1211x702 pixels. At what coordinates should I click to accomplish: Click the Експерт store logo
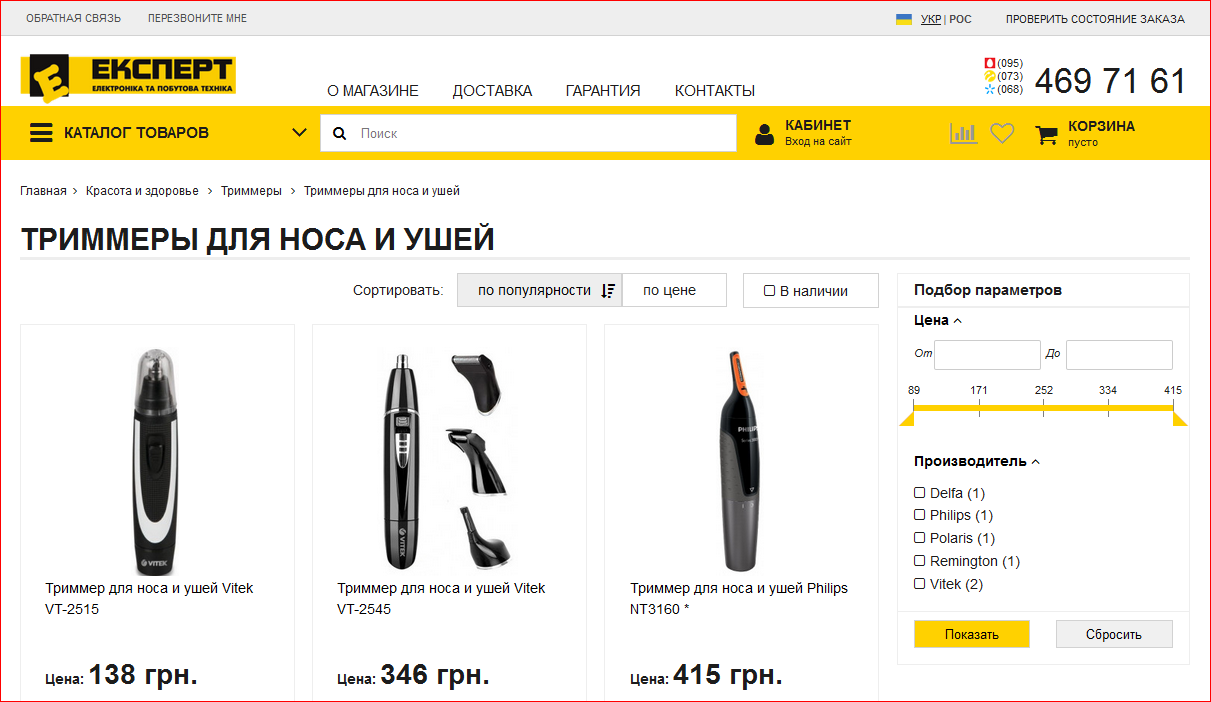pos(127,77)
